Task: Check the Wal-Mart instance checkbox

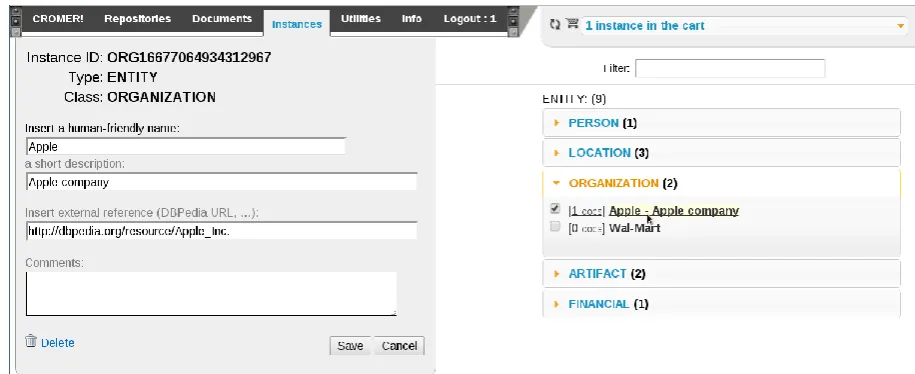Action: coord(555,227)
